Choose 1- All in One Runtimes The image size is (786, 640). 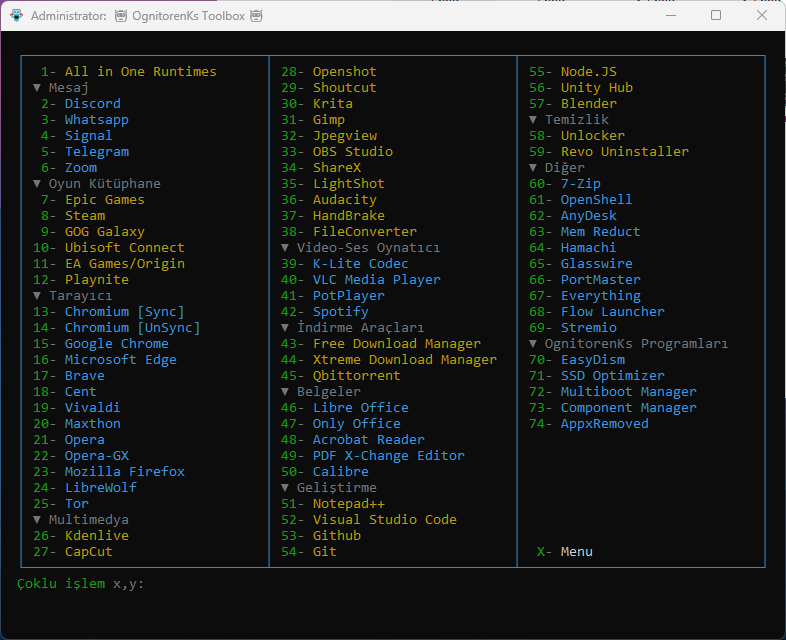point(129,72)
